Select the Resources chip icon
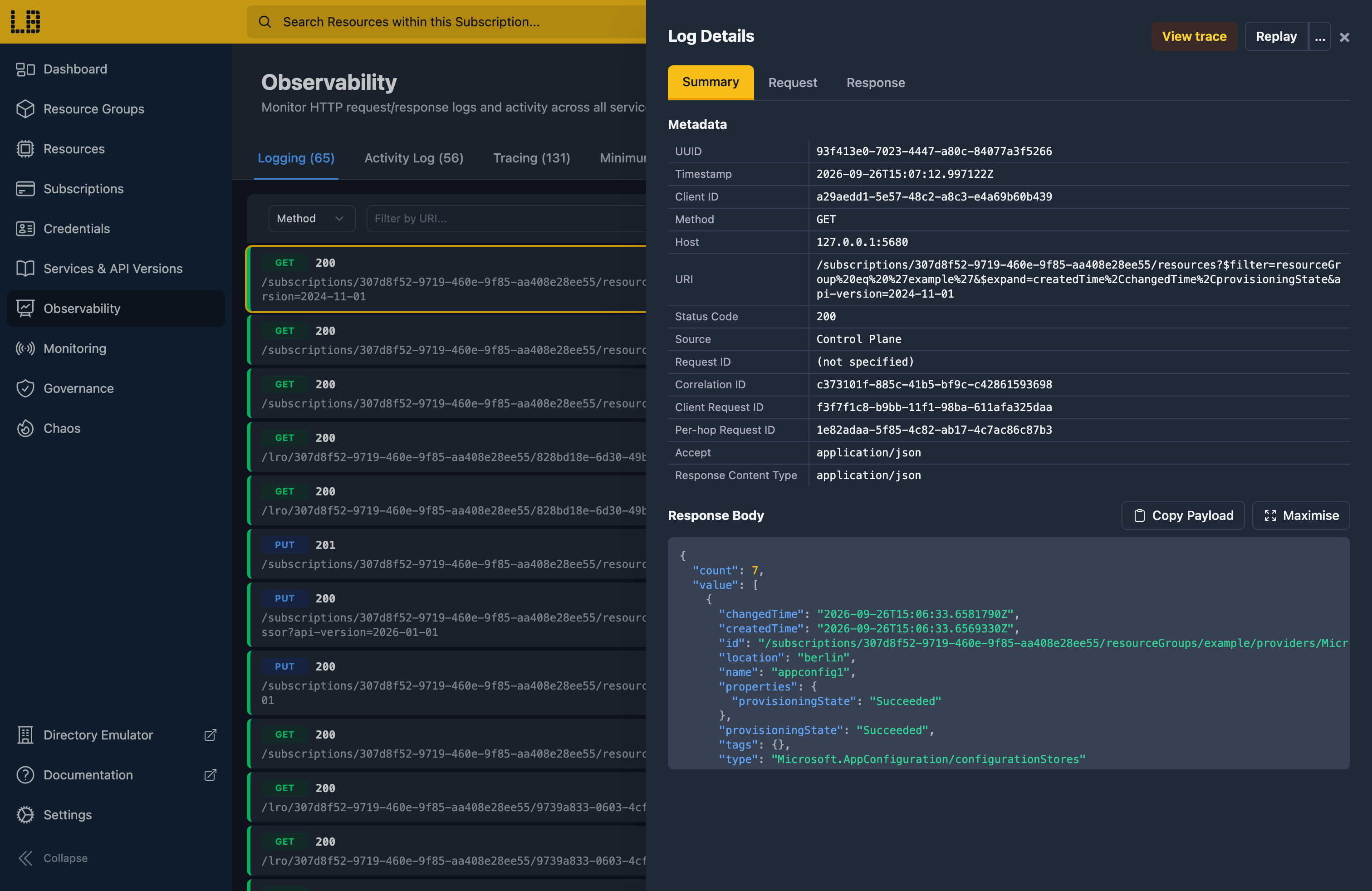This screenshot has height=891, width=1372. coord(25,149)
